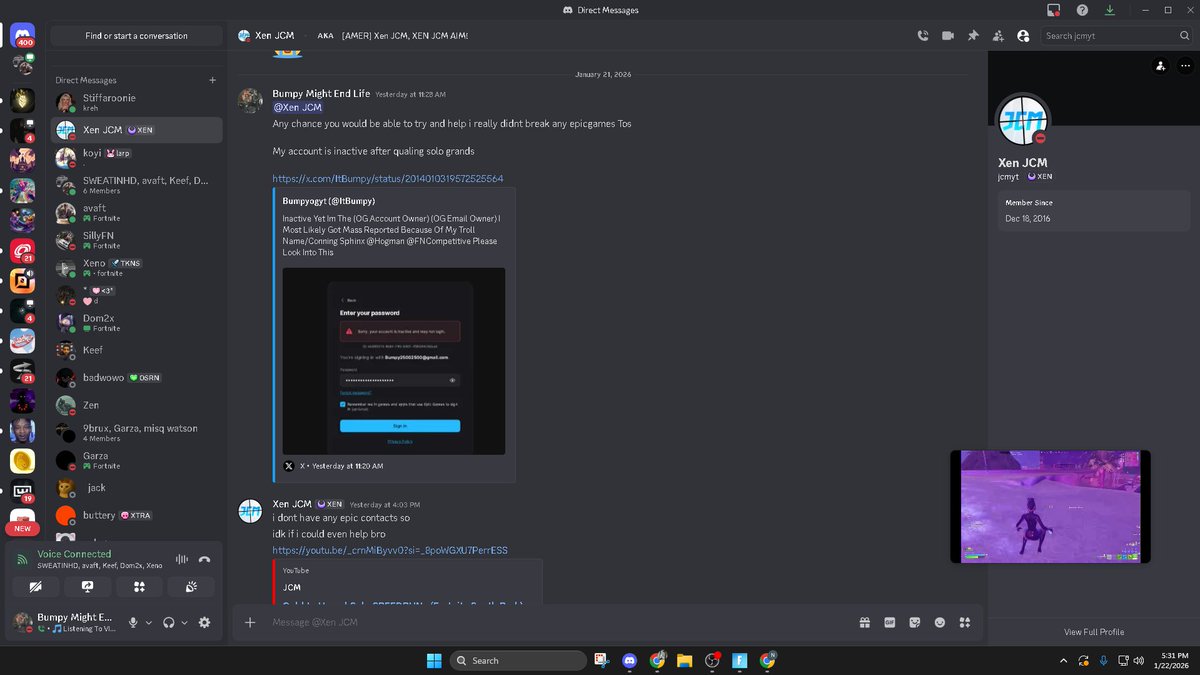1200x675 pixels.
Task: Click the Message @Xen JCM input box
Action: tap(560, 622)
